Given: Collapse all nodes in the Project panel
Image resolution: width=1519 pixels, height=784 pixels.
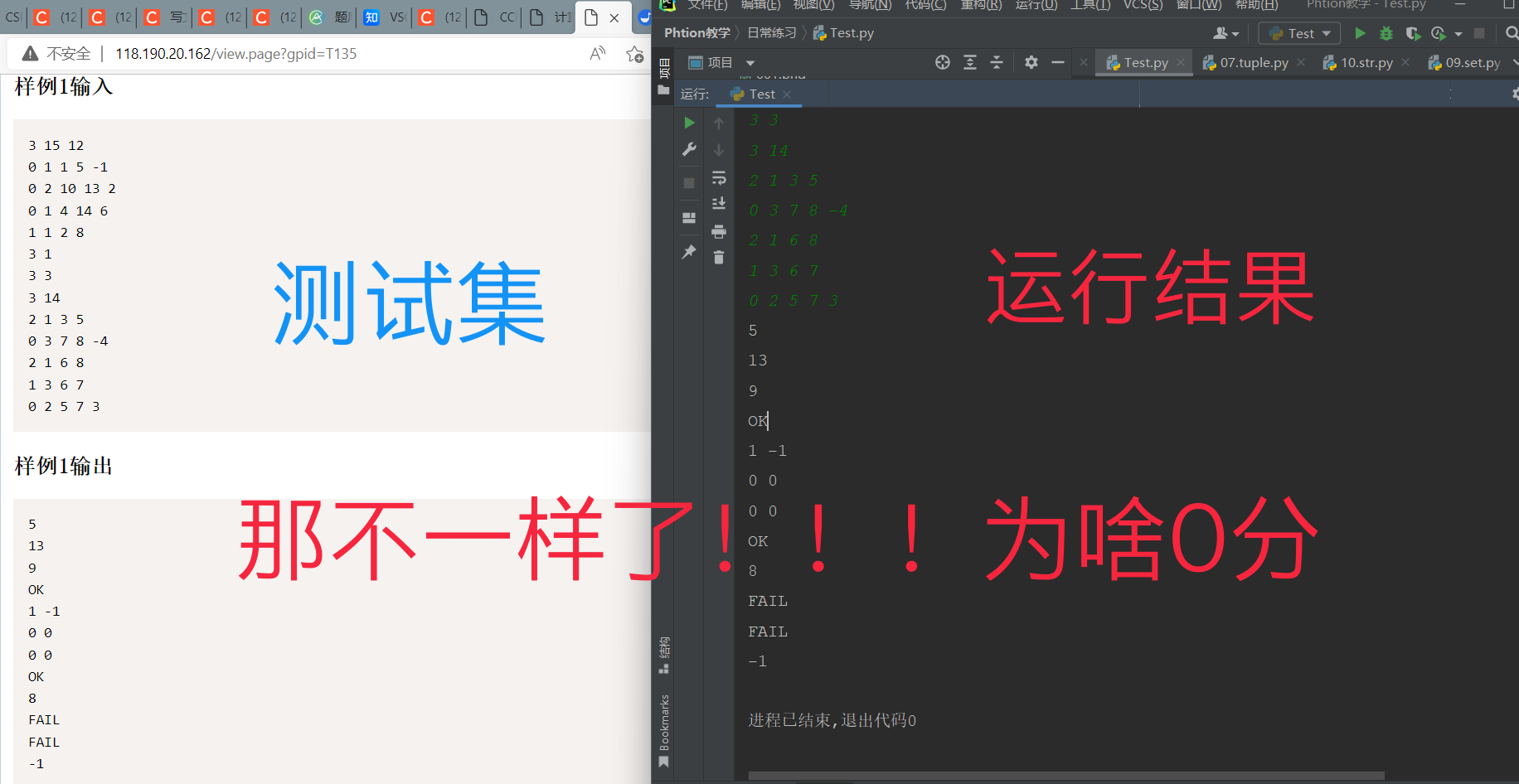Looking at the screenshot, I should coord(997,62).
